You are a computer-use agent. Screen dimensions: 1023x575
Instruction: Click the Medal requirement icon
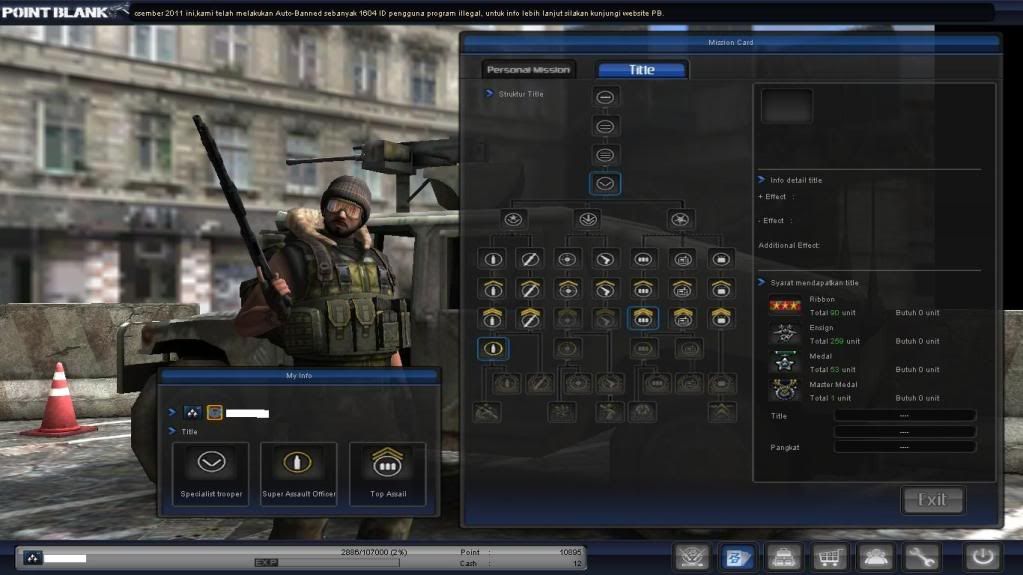tap(784, 362)
